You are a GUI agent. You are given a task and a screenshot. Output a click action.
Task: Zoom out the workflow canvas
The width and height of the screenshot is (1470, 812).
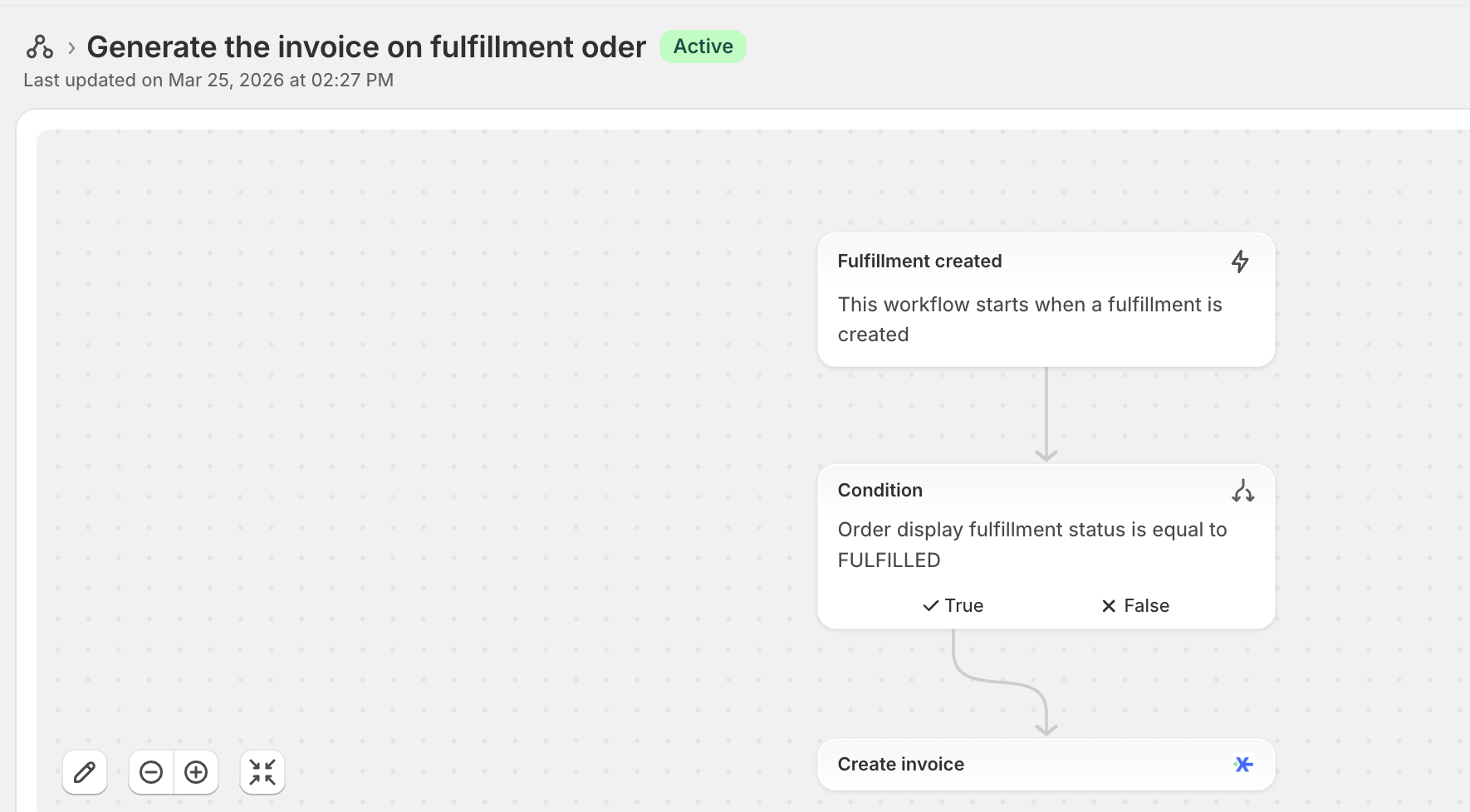pyautogui.click(x=151, y=773)
